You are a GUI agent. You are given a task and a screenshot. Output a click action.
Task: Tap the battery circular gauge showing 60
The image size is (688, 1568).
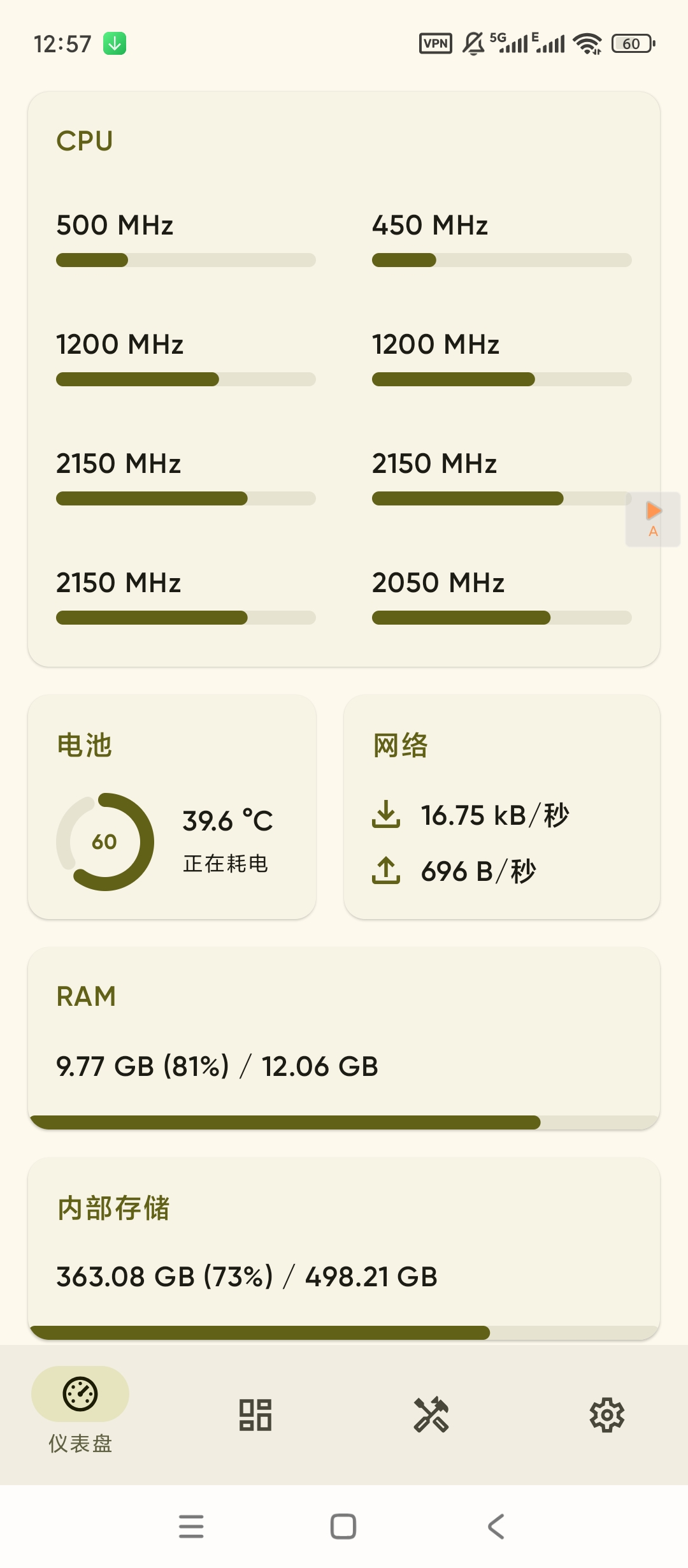pyautogui.click(x=105, y=841)
